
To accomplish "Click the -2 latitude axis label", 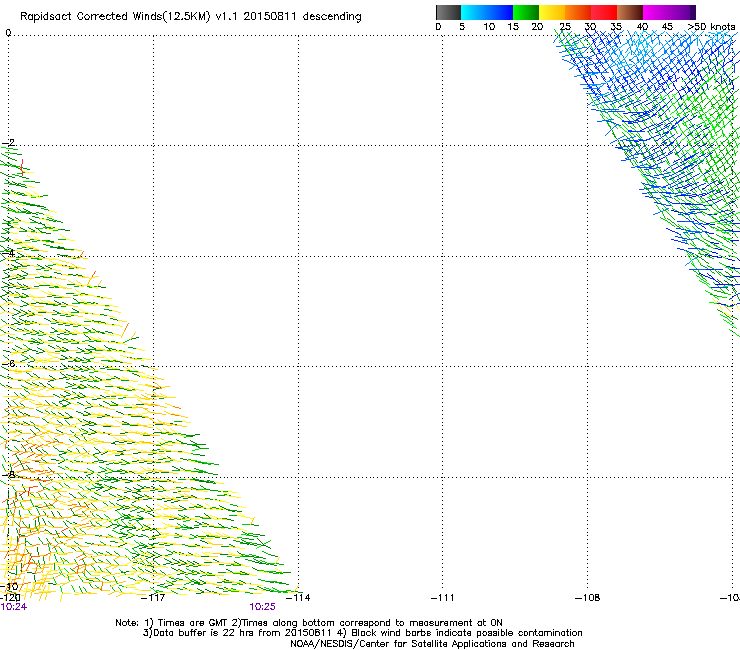I will (x=8, y=143).
